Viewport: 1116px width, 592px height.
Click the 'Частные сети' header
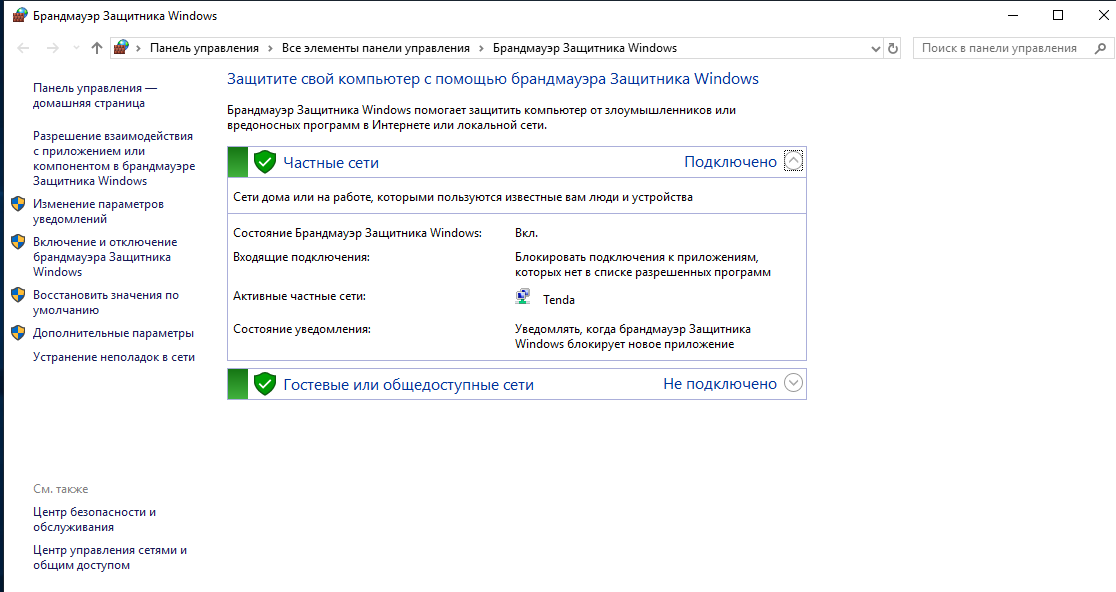[331, 163]
